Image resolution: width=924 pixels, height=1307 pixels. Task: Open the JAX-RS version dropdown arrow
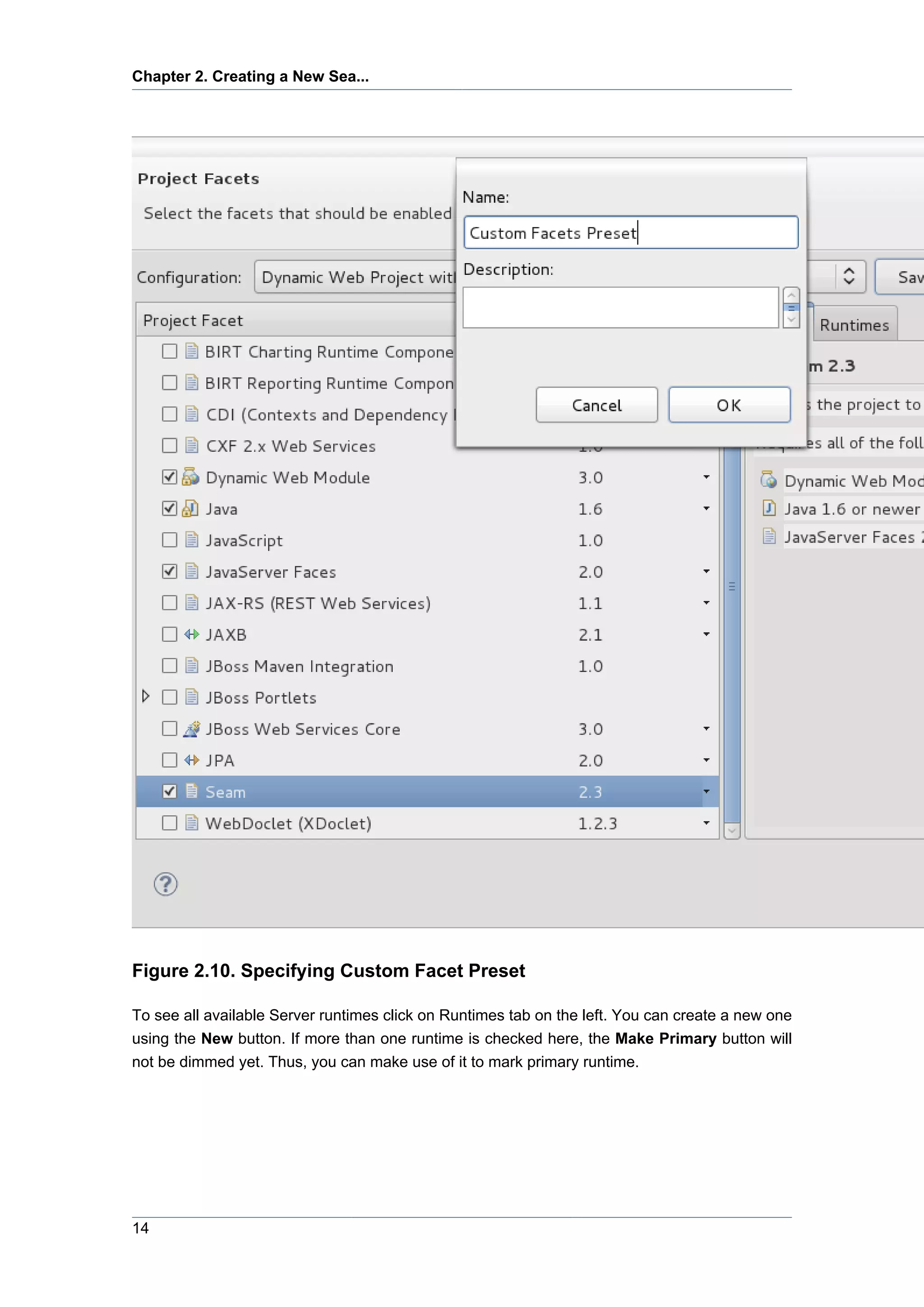pyautogui.click(x=706, y=602)
